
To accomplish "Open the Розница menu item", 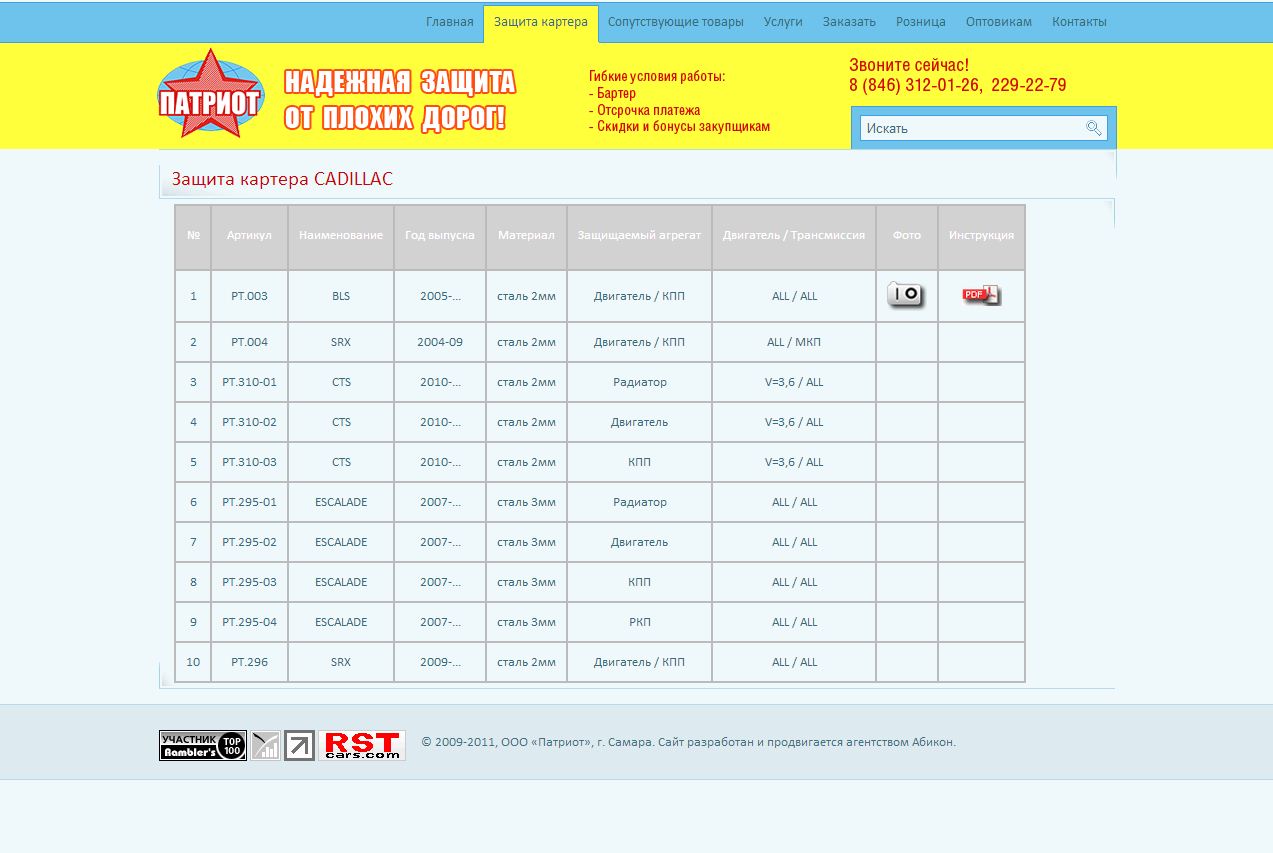I will point(921,22).
